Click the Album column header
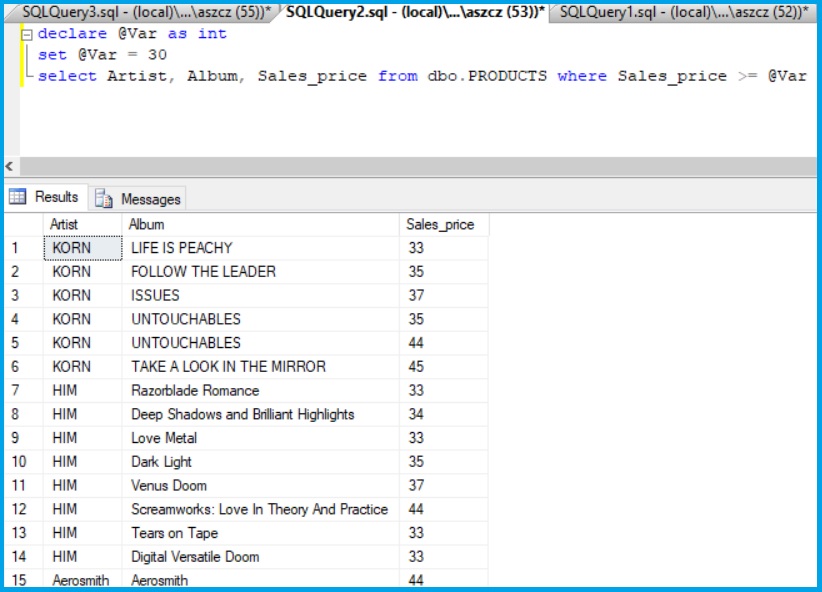The image size is (822, 592). [147, 224]
